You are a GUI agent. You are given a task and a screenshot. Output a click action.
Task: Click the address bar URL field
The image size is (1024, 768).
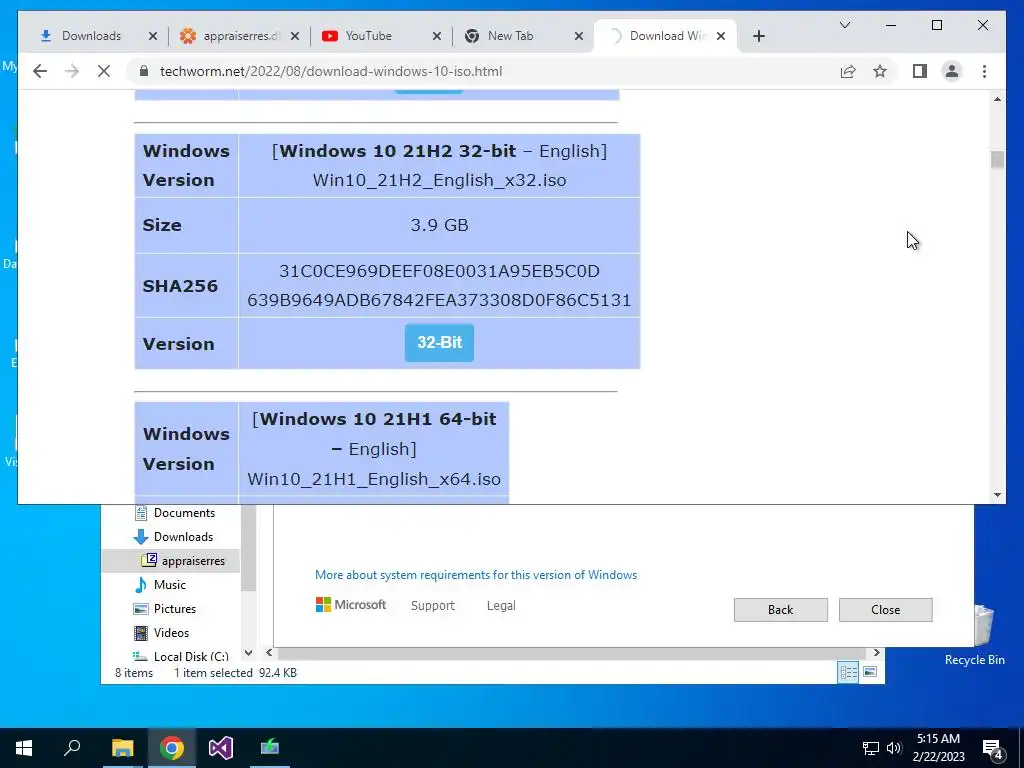(x=483, y=71)
